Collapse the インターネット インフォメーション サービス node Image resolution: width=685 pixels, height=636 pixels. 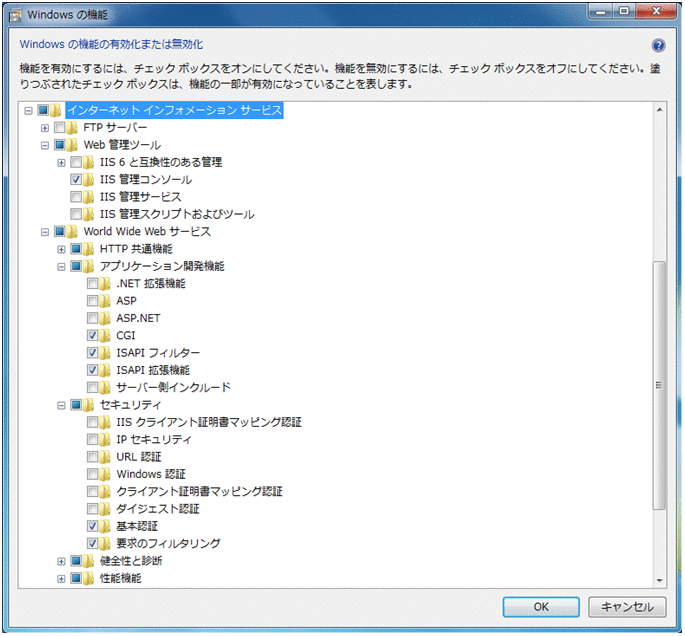pyautogui.click(x=28, y=111)
